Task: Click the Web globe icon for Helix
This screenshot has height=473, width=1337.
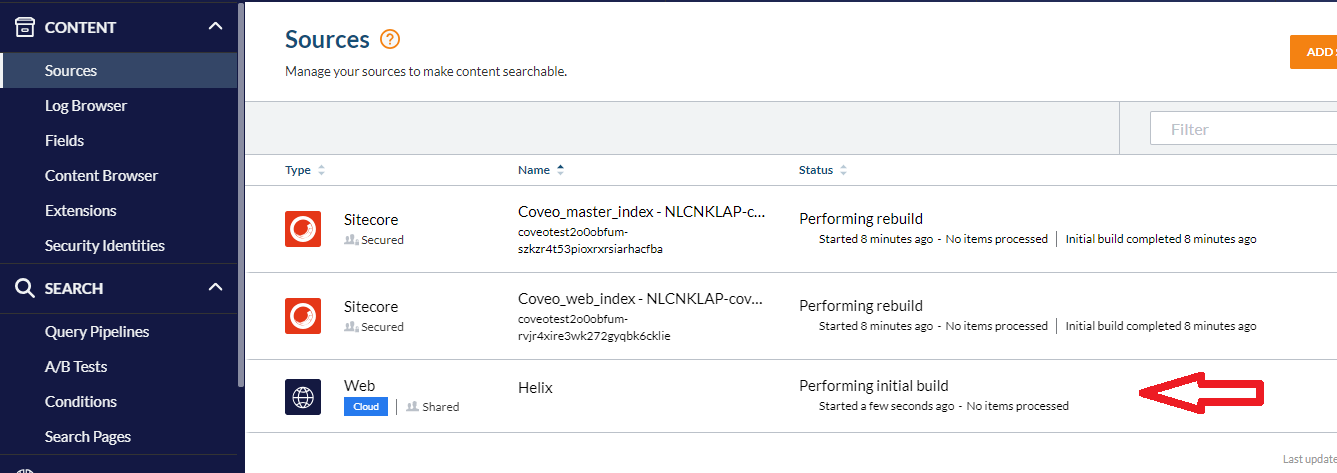Action: point(303,396)
